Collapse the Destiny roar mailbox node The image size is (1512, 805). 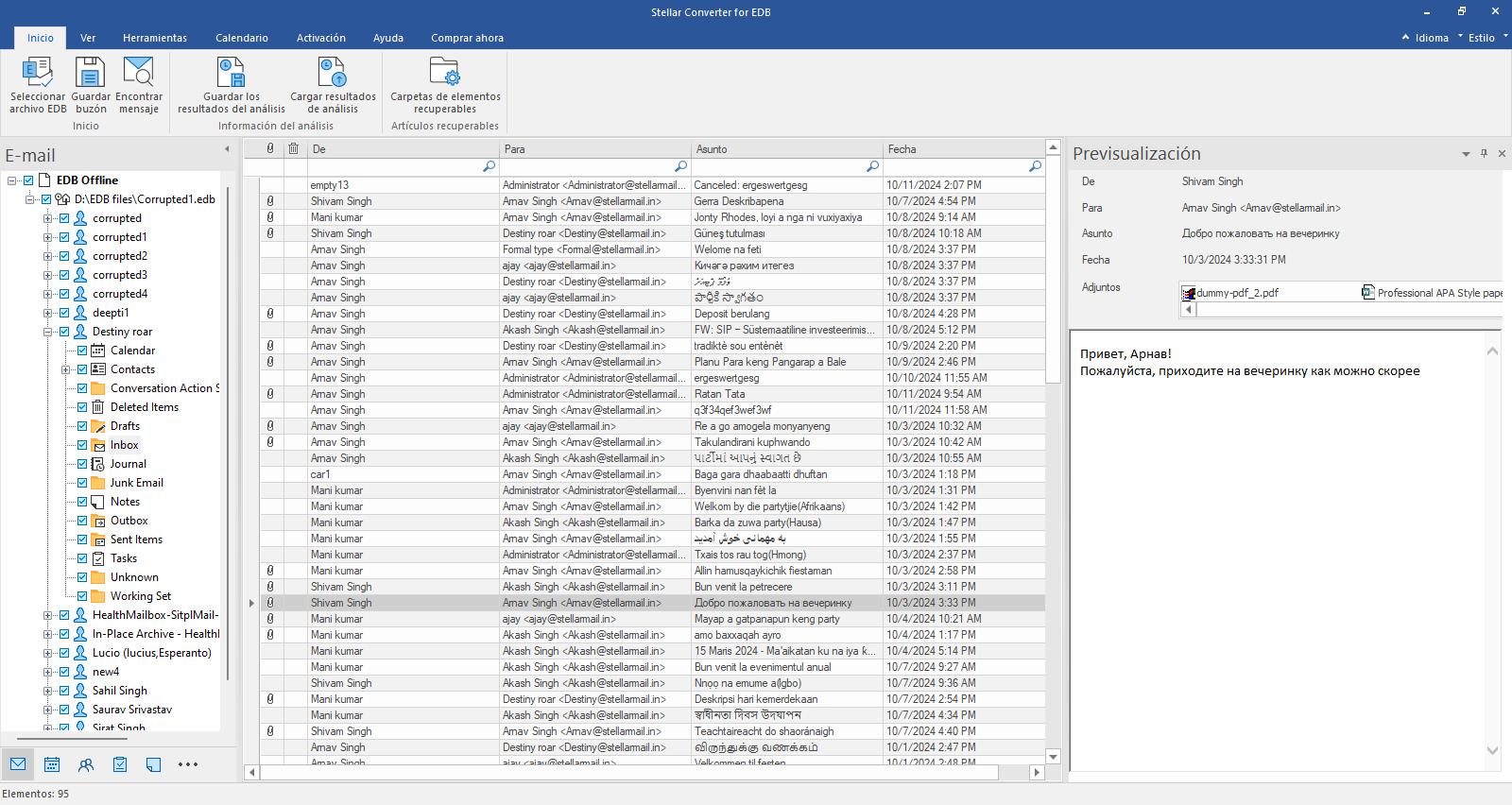[47, 332]
